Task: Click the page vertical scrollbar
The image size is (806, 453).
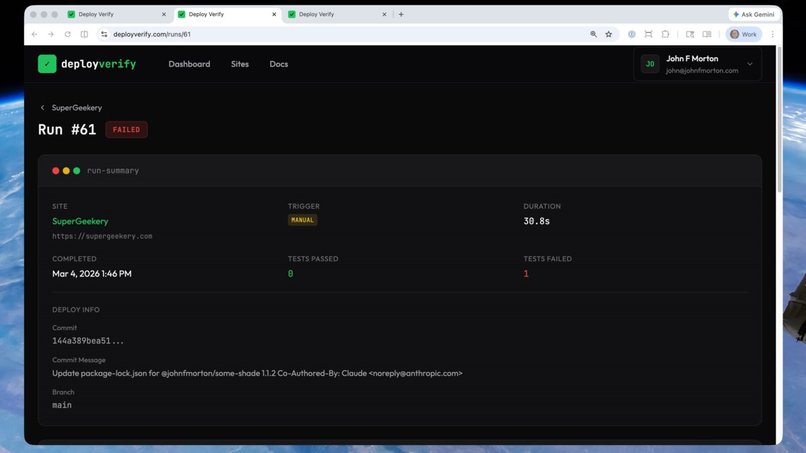Action: [779, 119]
